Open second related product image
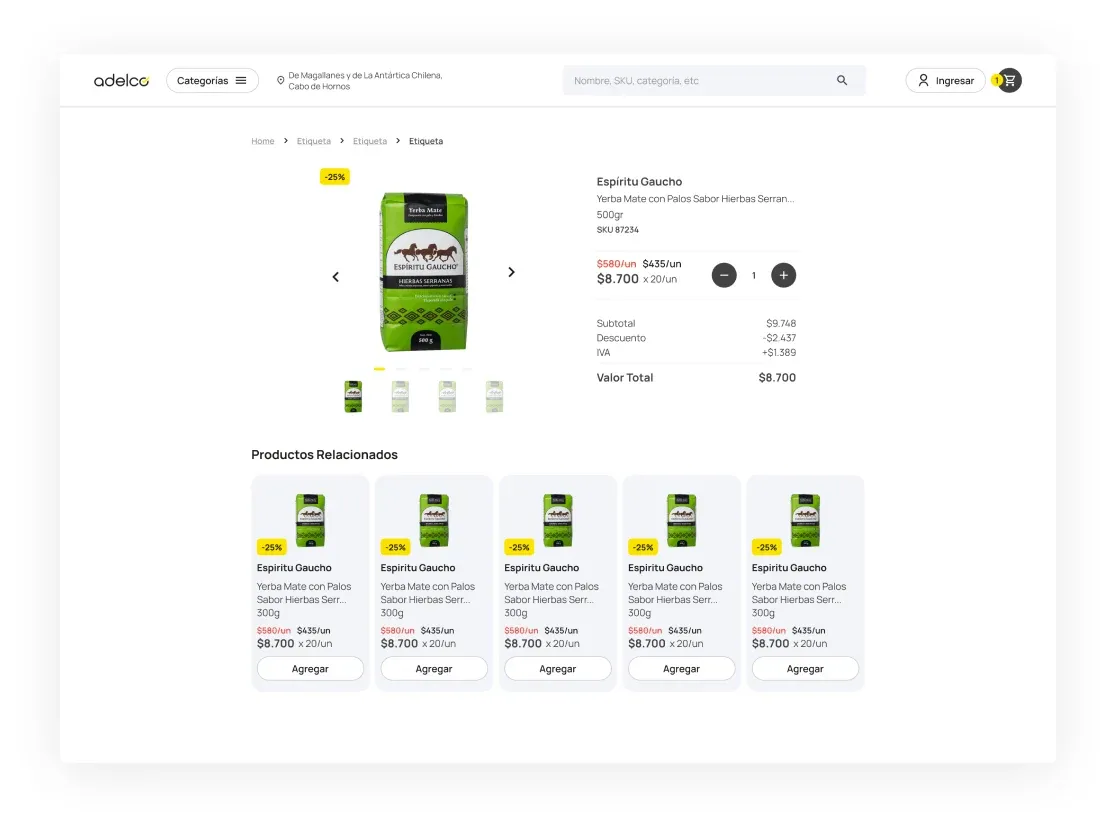 (434, 520)
